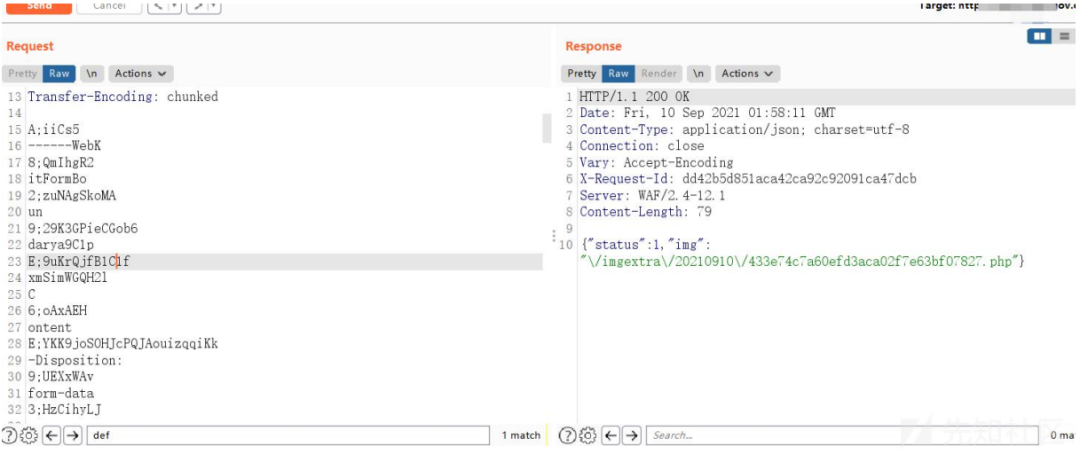
Task: Open the Response Actions dropdown
Action: point(747,73)
